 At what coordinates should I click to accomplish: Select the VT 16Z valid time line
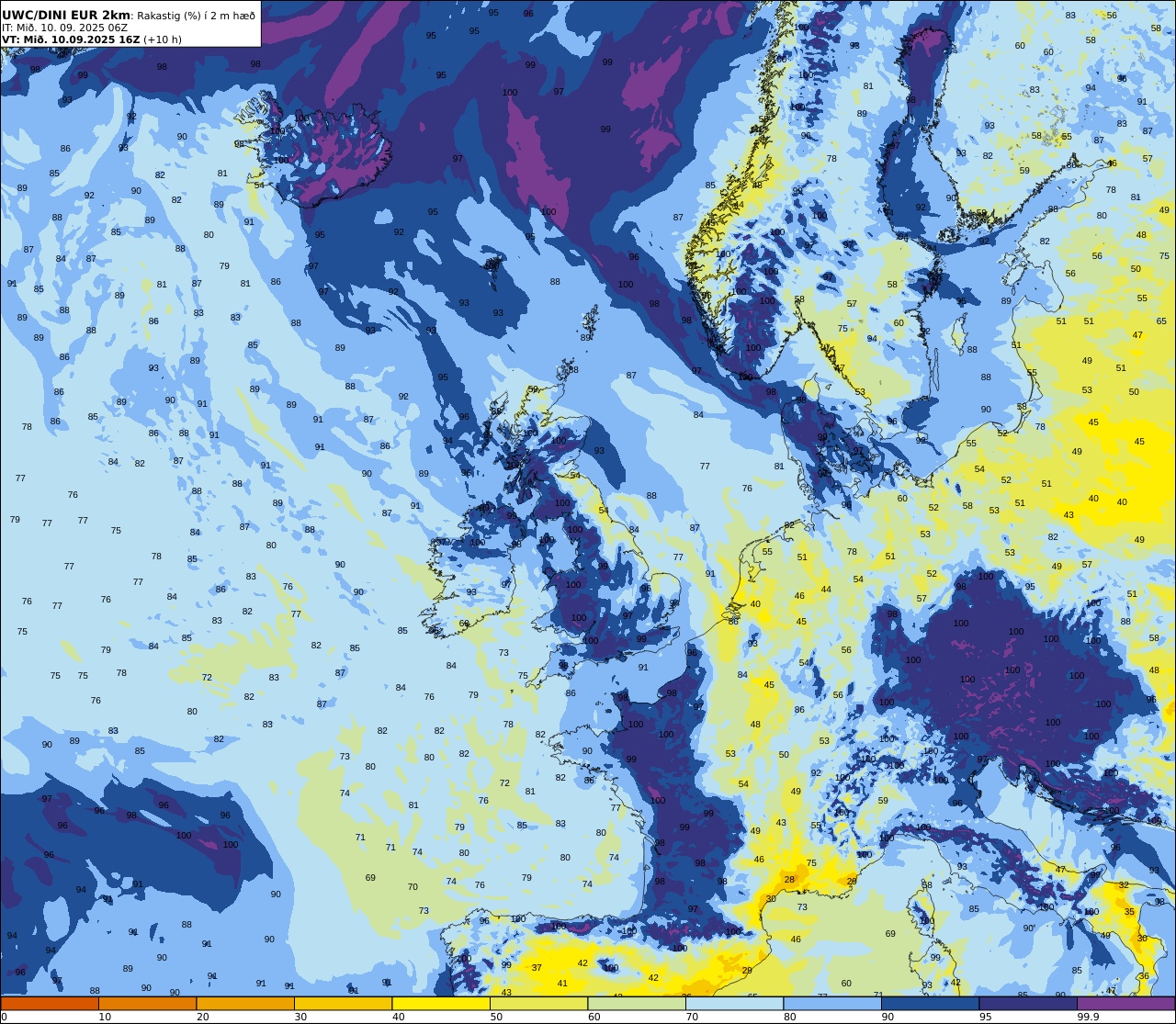(92, 39)
